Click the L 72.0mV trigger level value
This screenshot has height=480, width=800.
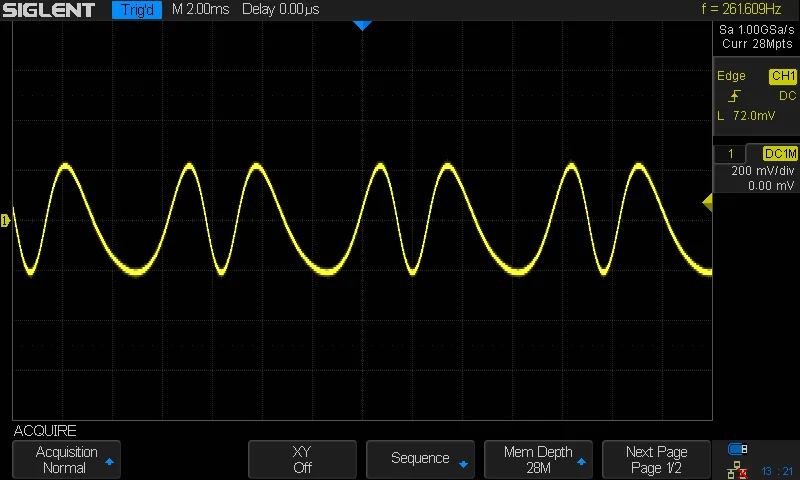click(746, 116)
